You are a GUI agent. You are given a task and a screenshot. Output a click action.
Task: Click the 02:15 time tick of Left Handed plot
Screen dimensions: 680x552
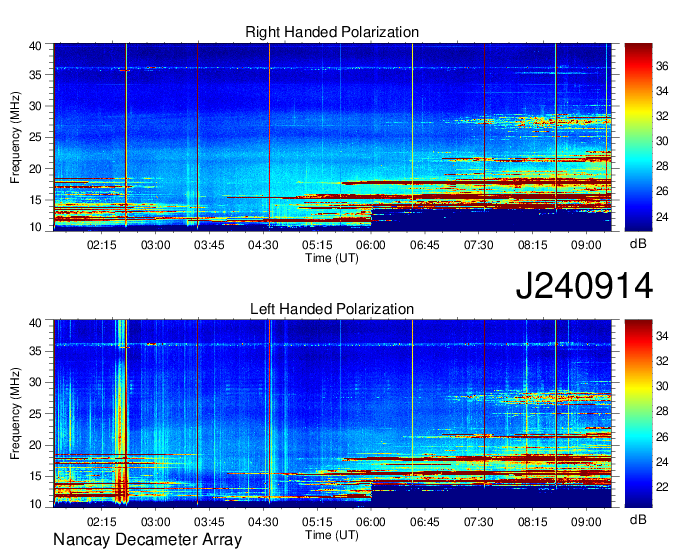point(101,522)
